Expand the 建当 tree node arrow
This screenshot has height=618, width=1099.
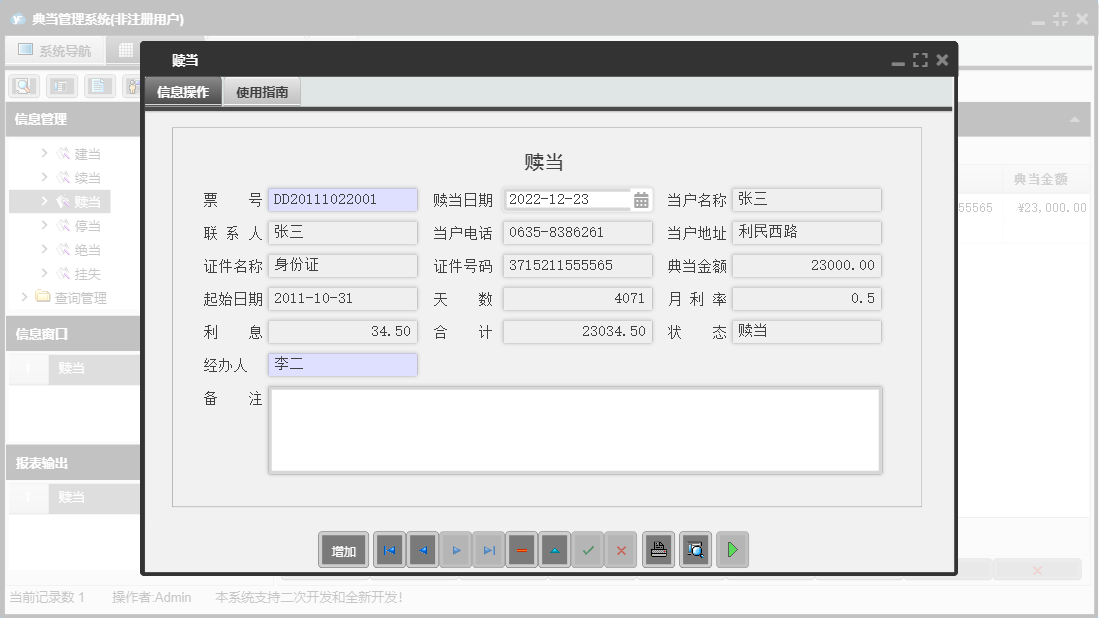[45, 153]
